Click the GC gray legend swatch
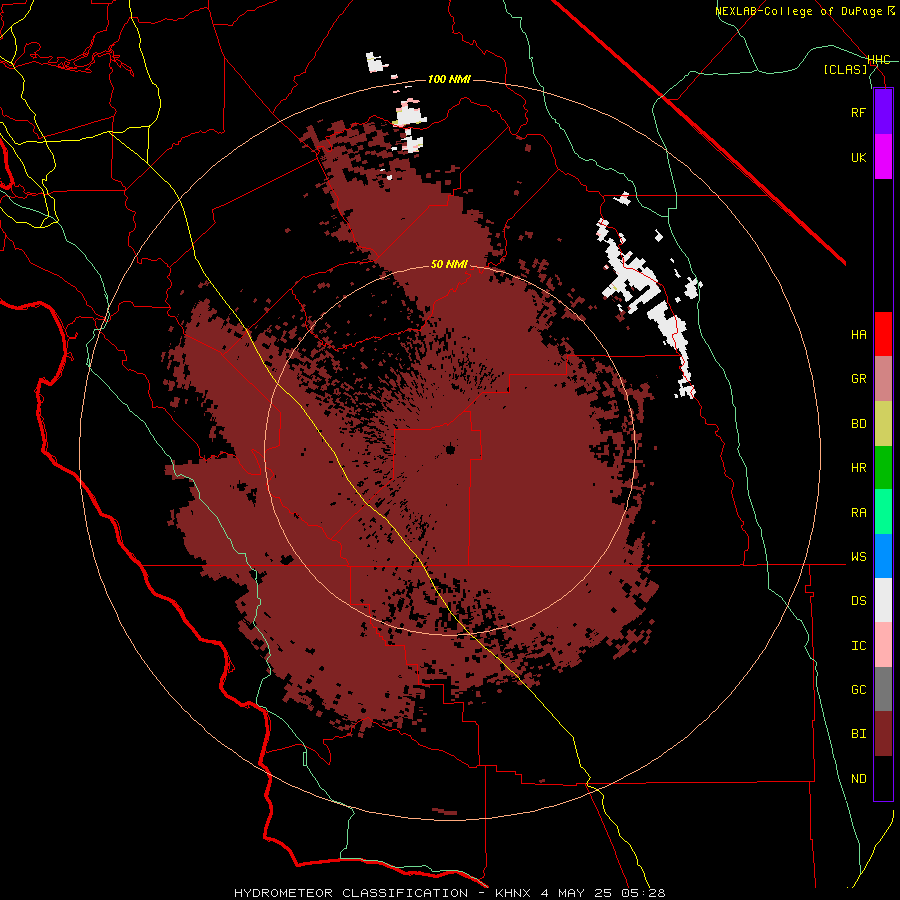This screenshot has width=900, height=900. click(x=883, y=689)
